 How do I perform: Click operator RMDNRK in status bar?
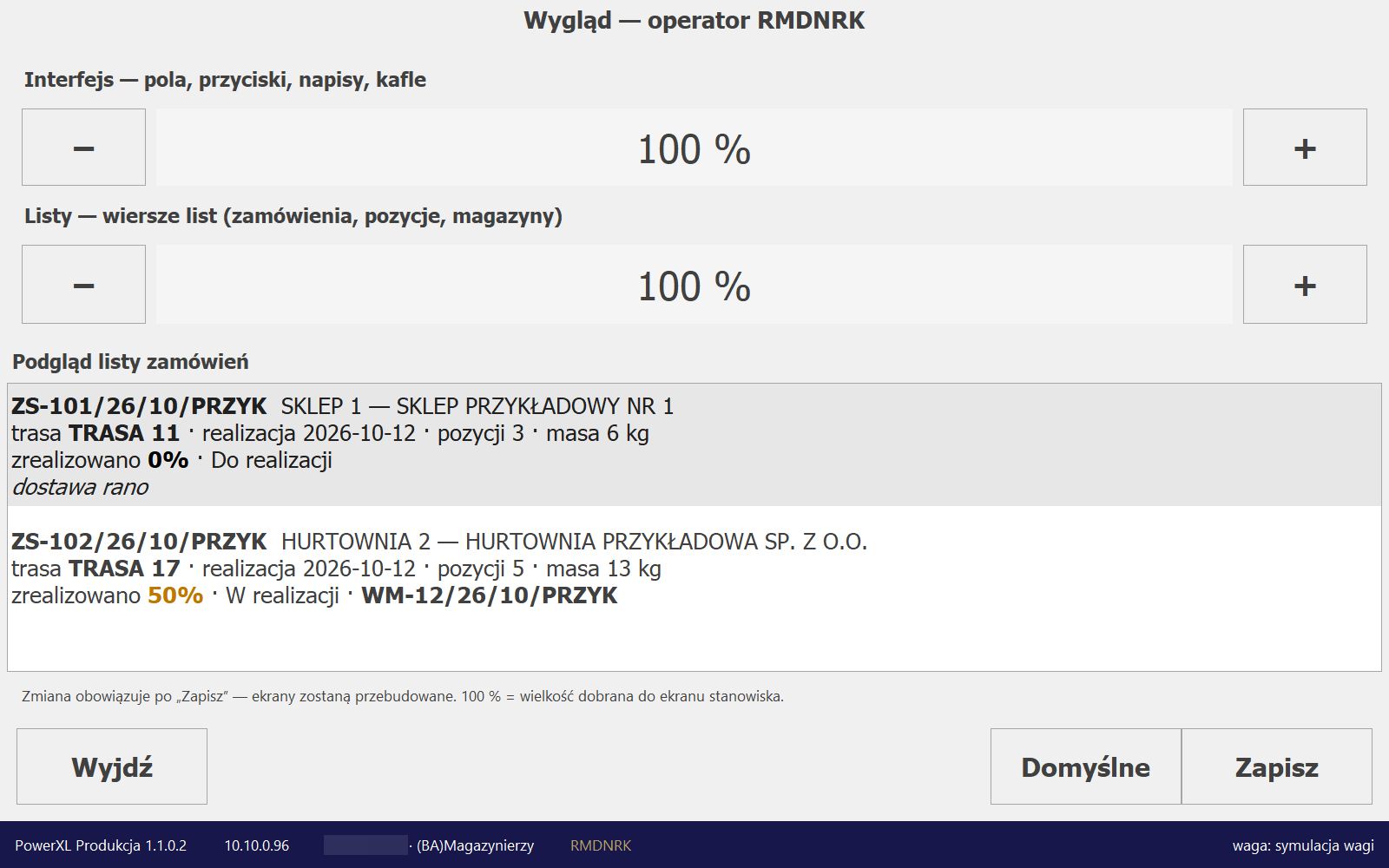click(601, 845)
